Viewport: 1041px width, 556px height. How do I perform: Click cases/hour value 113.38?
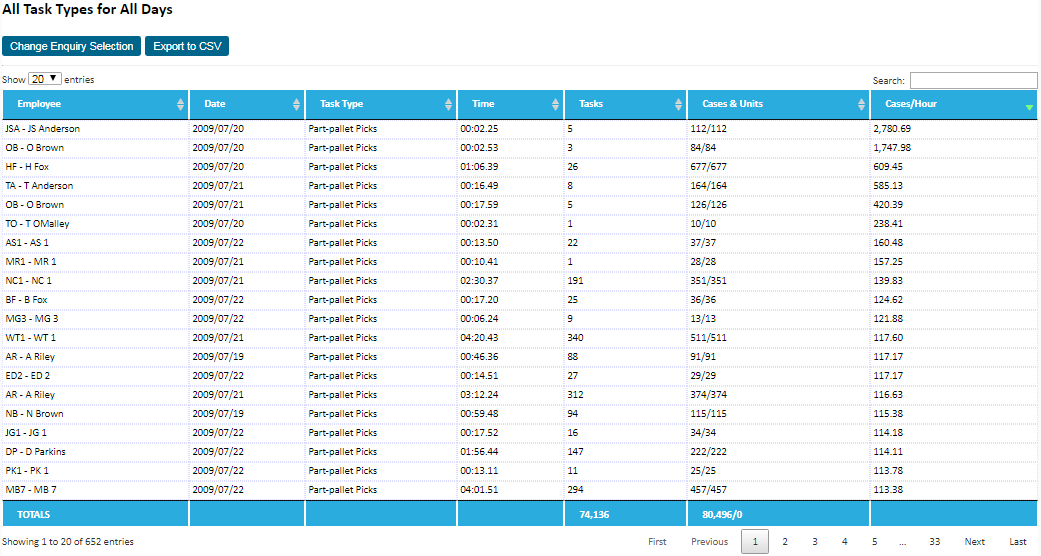tap(888, 490)
